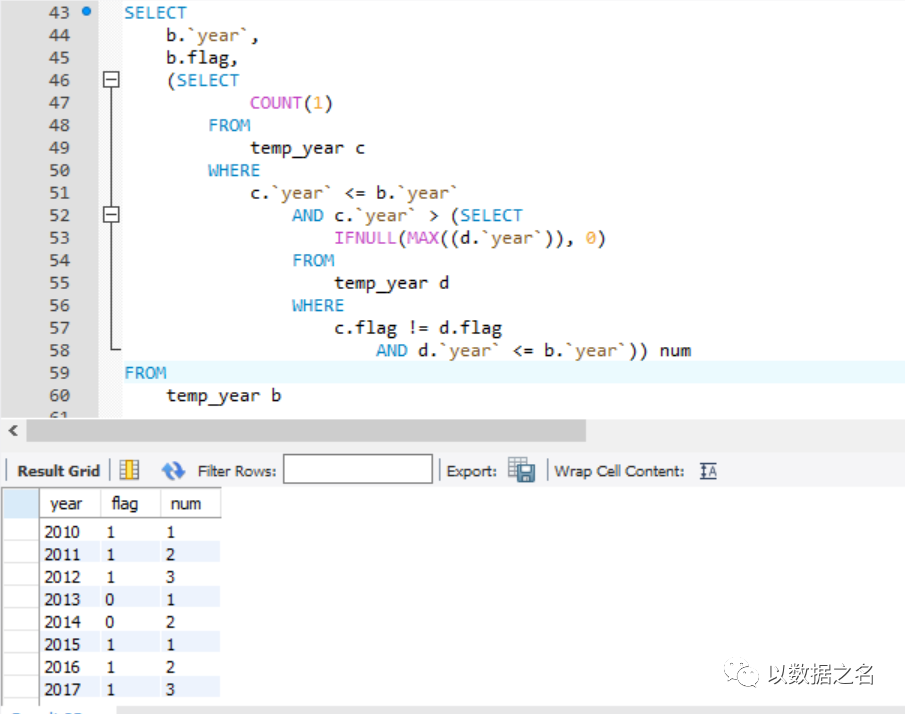Click the 'num' alias on line 58
This screenshot has width=905, height=714.
[x=675, y=351]
